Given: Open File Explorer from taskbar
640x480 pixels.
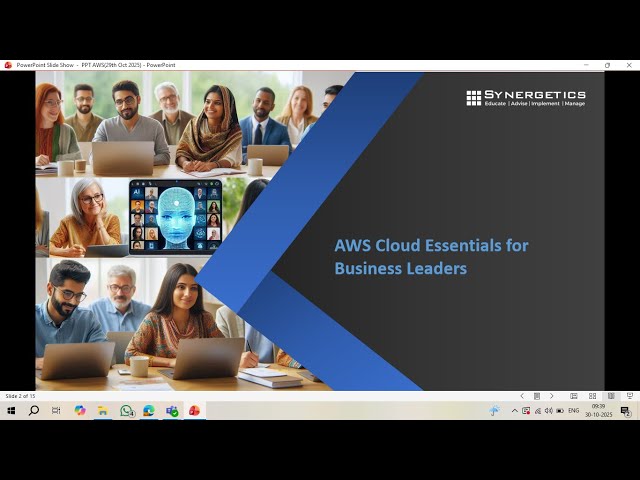Looking at the screenshot, I should coord(102,411).
